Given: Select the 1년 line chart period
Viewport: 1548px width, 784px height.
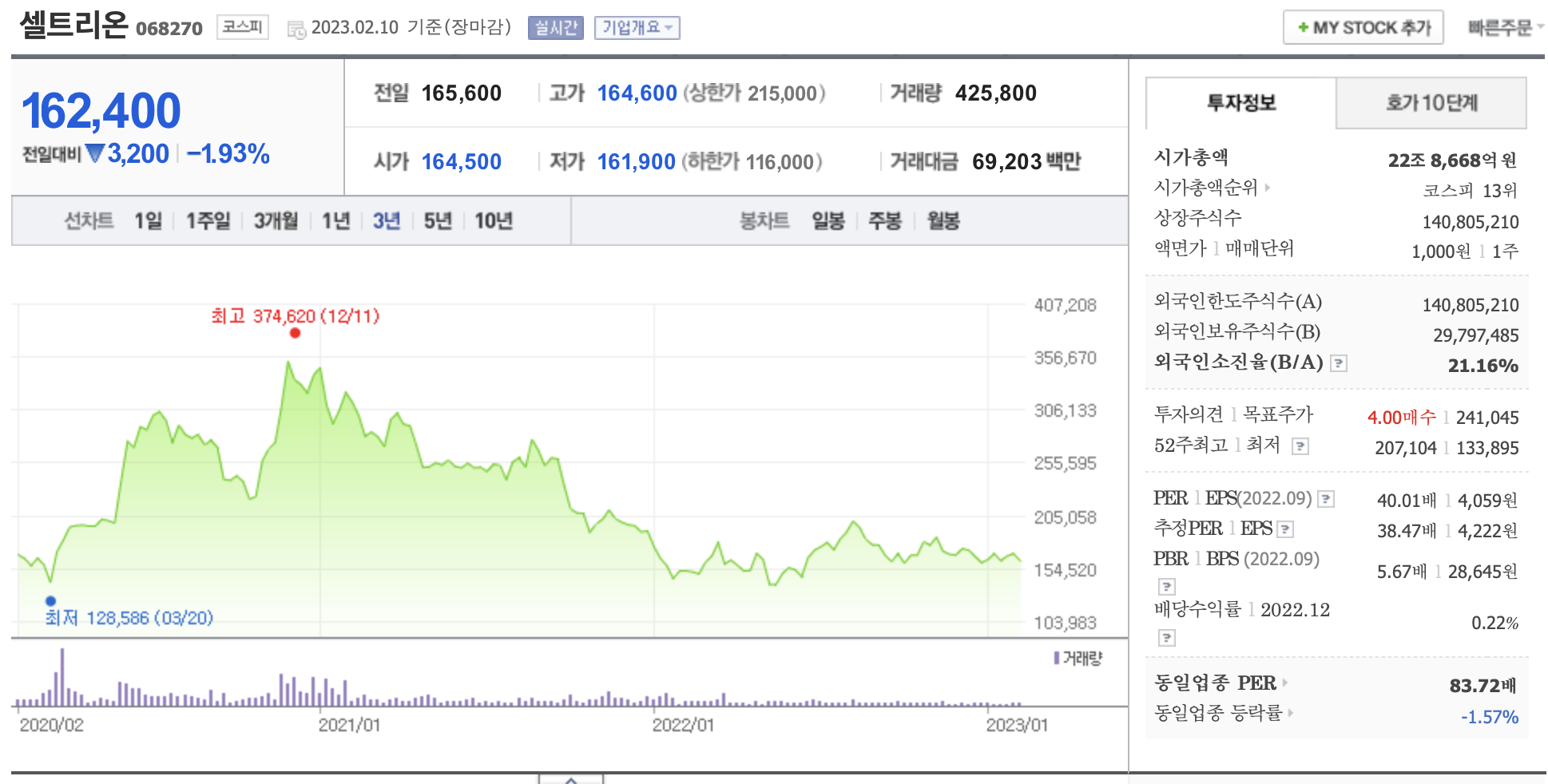Looking at the screenshot, I should coord(335,221).
